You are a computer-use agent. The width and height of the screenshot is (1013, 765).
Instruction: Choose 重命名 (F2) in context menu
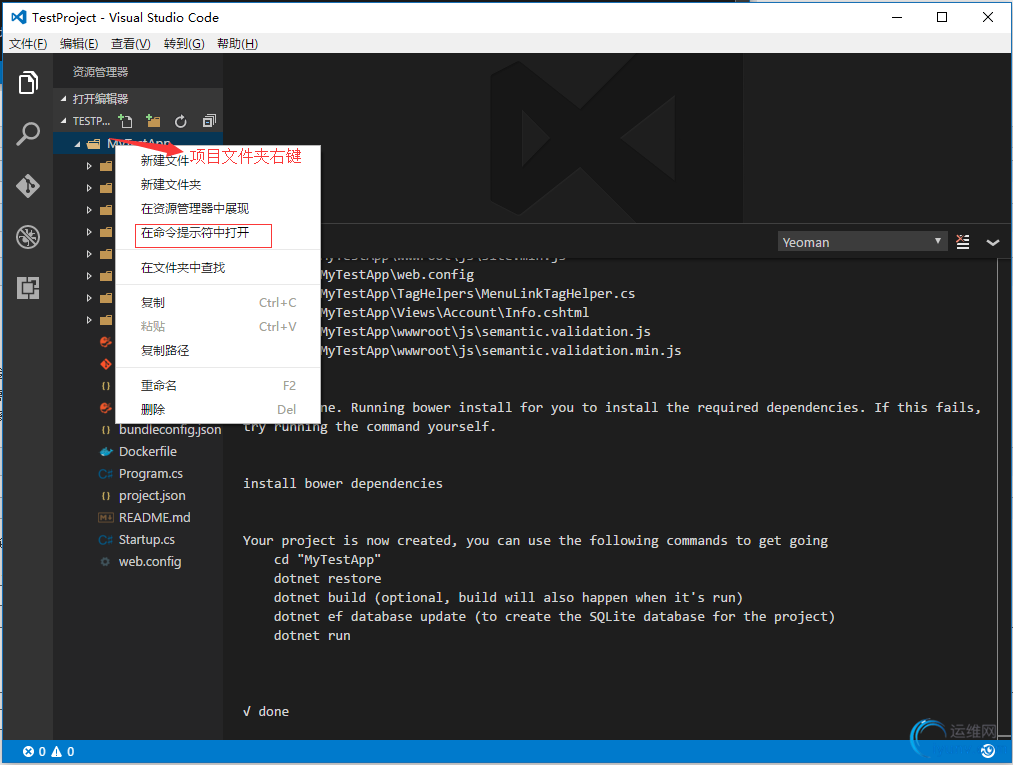[218, 386]
